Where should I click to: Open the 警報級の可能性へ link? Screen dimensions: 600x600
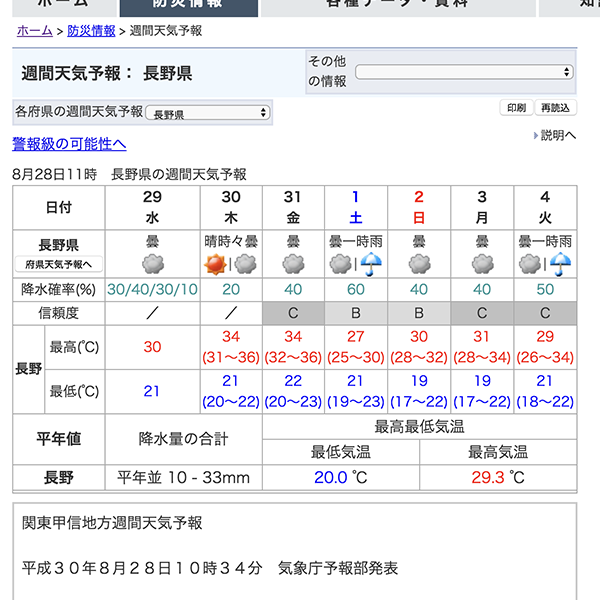(69, 144)
